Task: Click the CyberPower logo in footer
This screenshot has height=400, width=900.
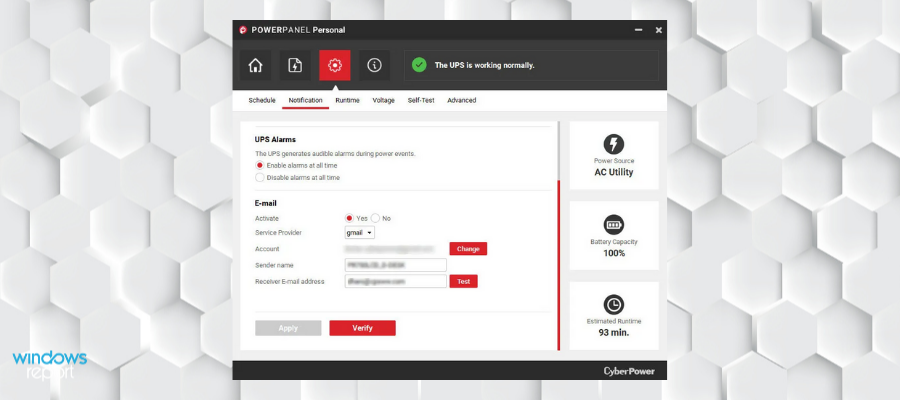Action: coord(629,371)
